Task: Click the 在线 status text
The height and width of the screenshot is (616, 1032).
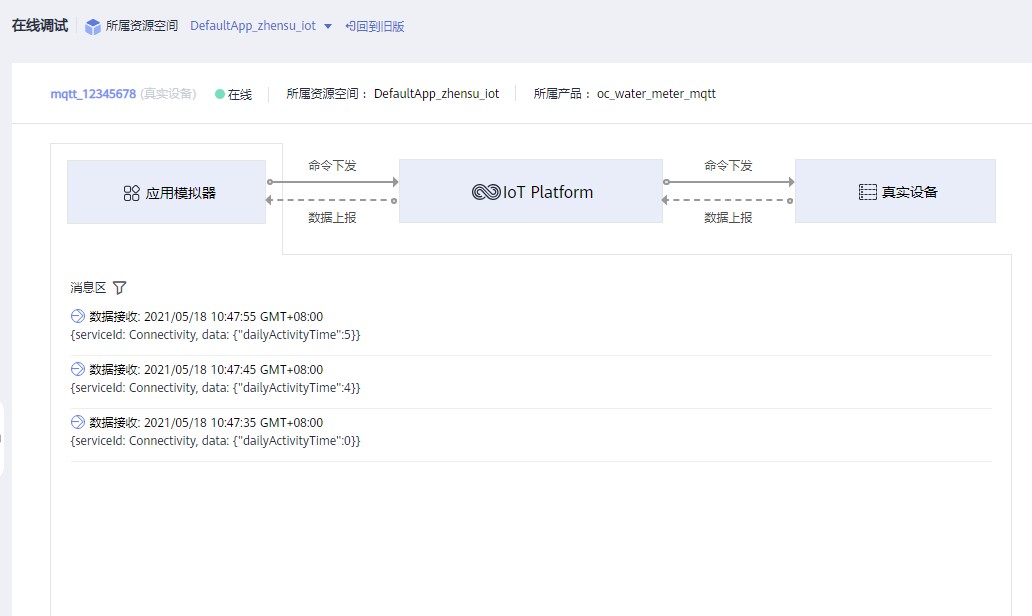Action: [240, 95]
